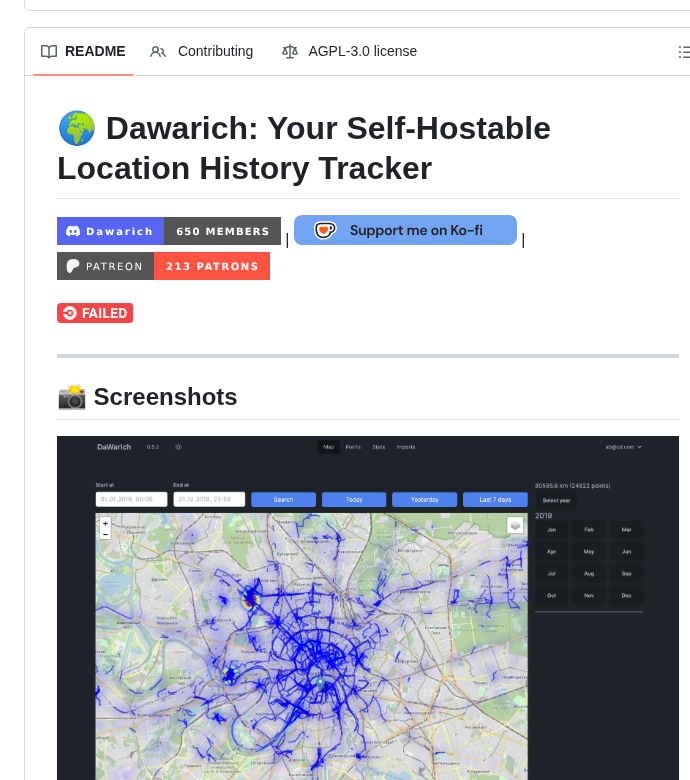Image resolution: width=690 pixels, height=780 pixels.
Task: Open ab@cd.com account dropdown in screenshot
Action: [x=623, y=447]
